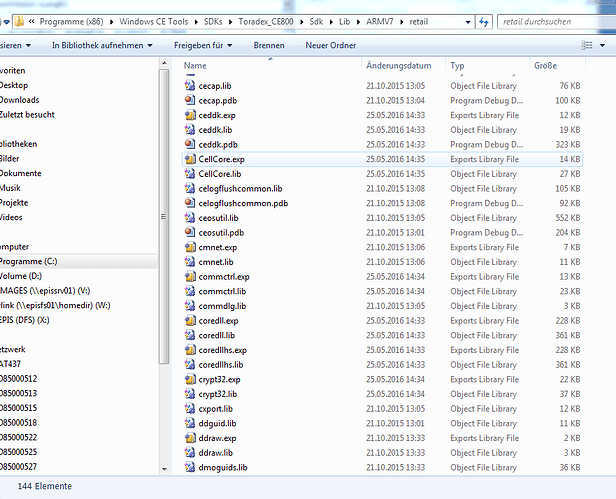Click the ceddk.pdb file icon
Image resolution: width=616 pixels, height=499 pixels.
[x=190, y=144]
